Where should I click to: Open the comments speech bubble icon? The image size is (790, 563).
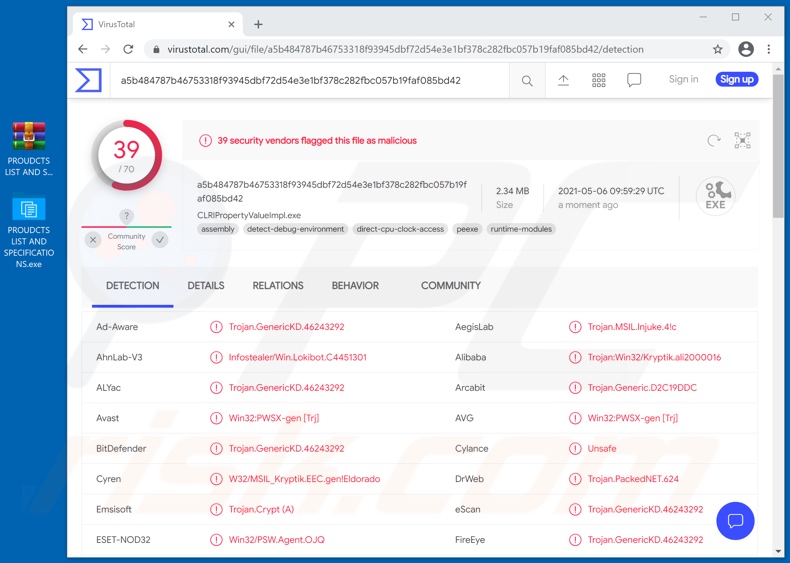pyautogui.click(x=634, y=80)
